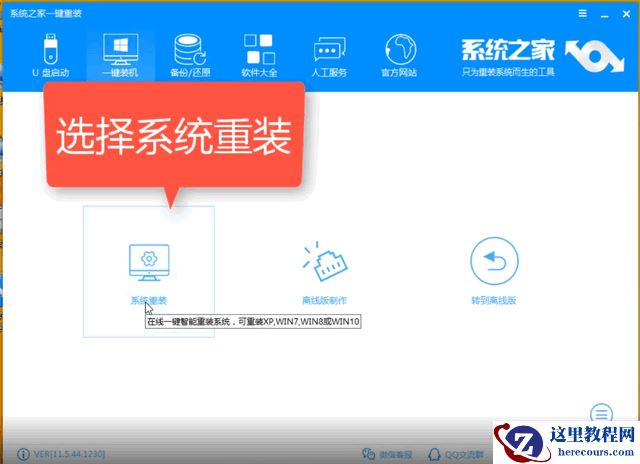Click the round list button at bottom right
Screen dimensions: 640x464
point(601,413)
